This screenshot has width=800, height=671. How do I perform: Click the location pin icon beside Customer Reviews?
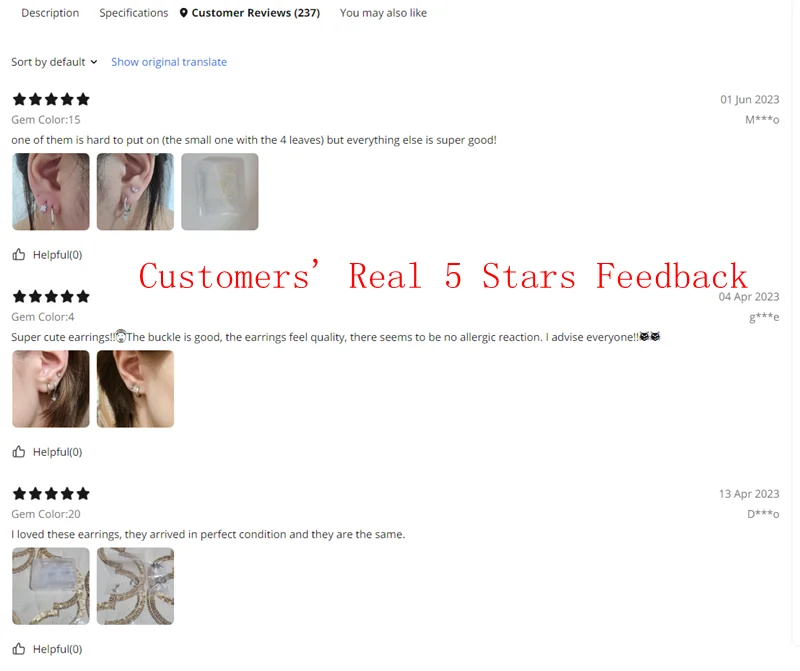(x=184, y=13)
